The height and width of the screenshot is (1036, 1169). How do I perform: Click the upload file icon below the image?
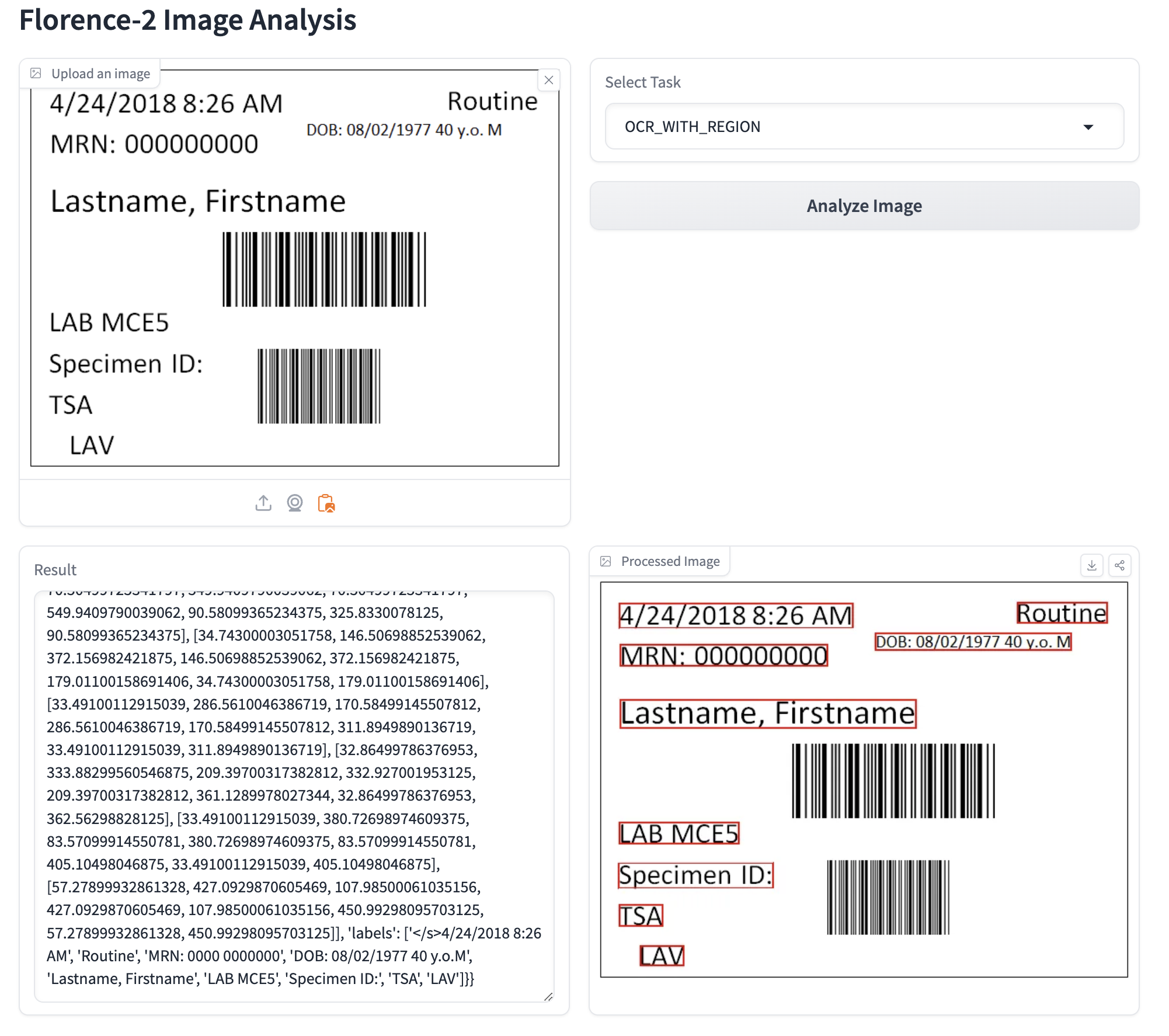pyautogui.click(x=263, y=503)
